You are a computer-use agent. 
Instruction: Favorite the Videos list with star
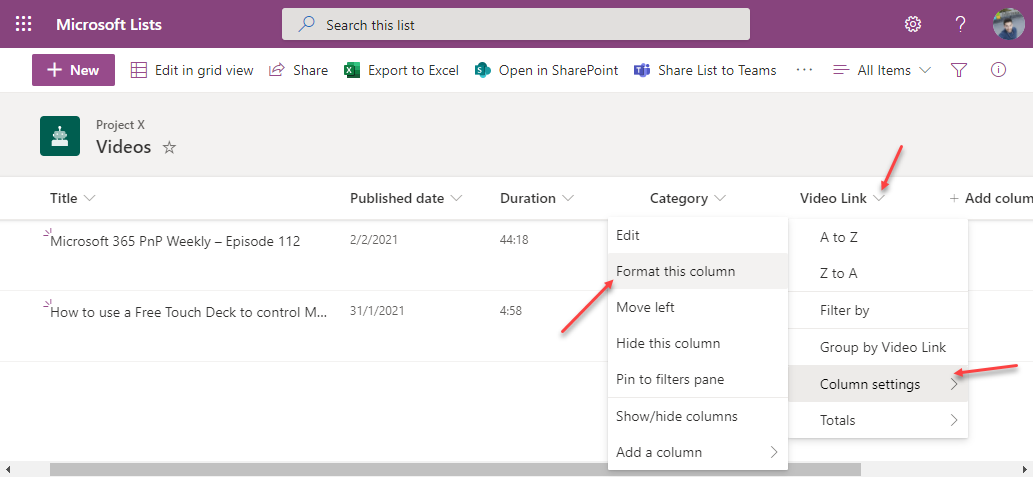pos(169,147)
